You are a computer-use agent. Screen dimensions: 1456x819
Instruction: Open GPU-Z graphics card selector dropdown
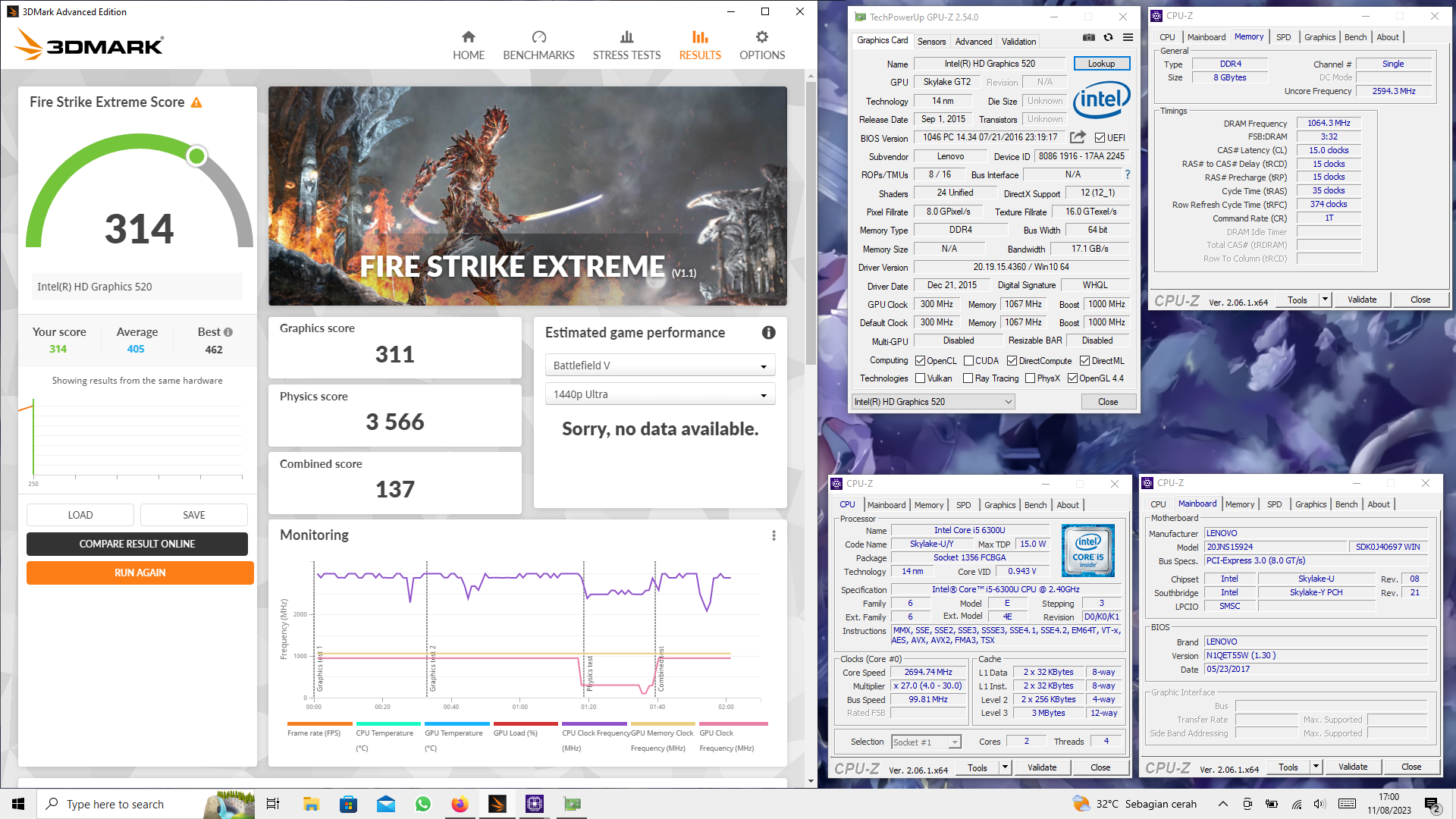934,402
